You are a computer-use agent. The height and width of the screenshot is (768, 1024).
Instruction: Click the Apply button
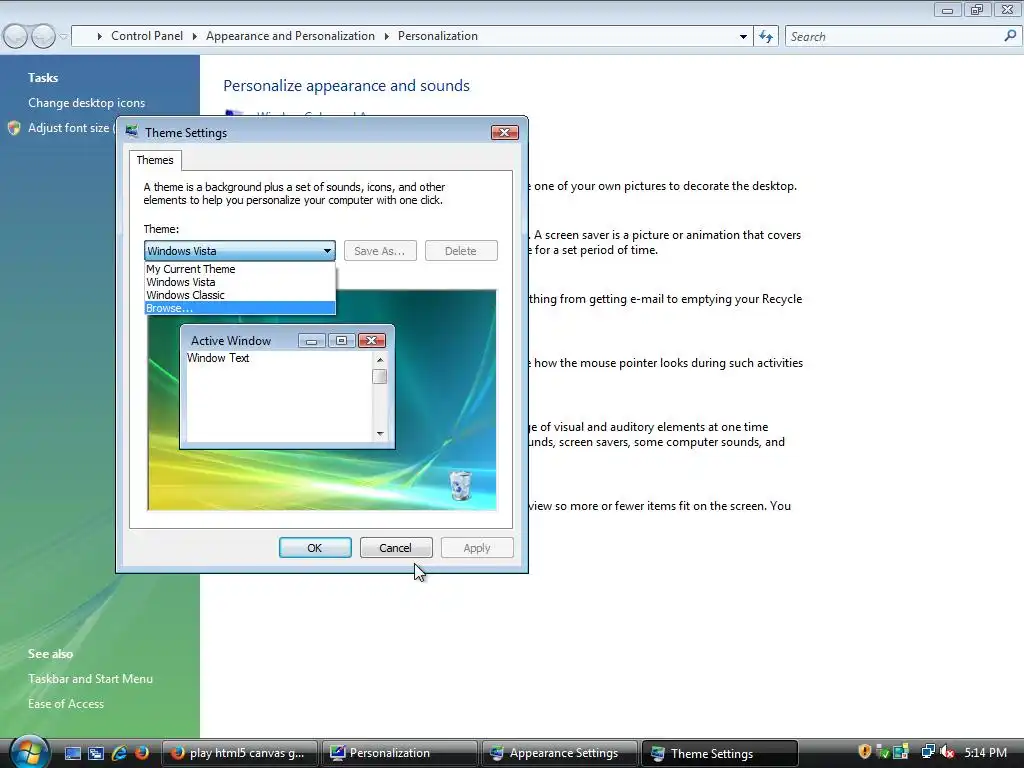point(477,548)
